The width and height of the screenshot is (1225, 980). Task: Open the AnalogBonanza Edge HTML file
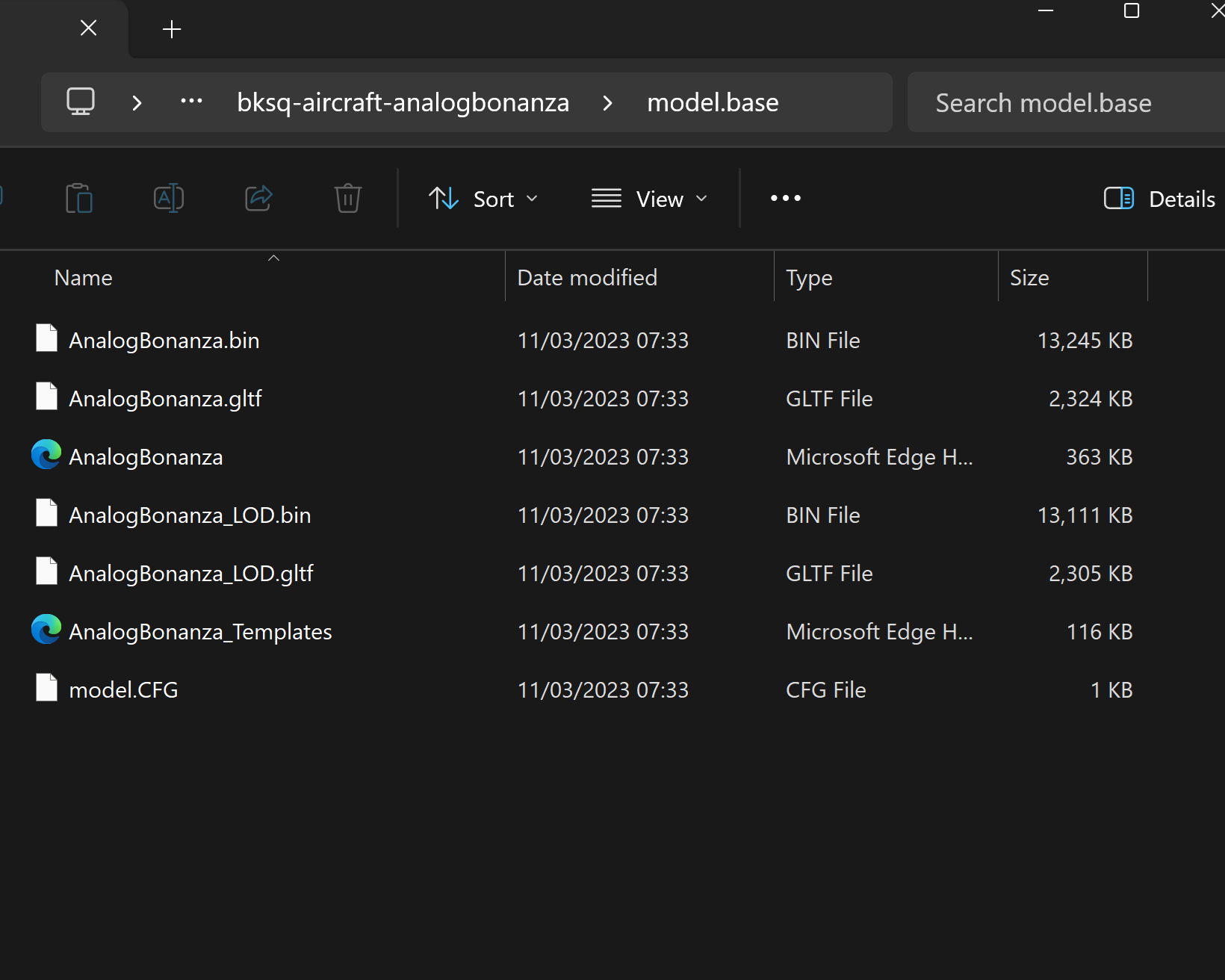tap(146, 457)
